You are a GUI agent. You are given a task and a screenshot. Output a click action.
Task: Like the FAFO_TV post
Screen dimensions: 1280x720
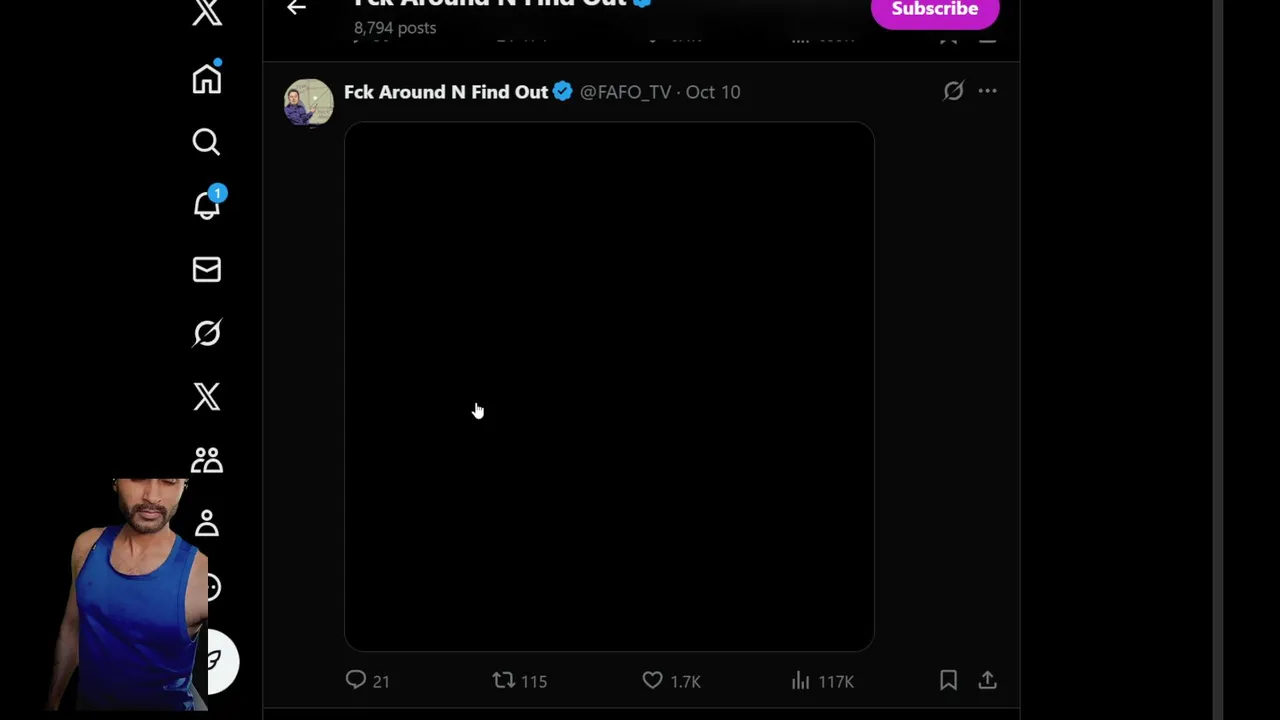coord(653,681)
